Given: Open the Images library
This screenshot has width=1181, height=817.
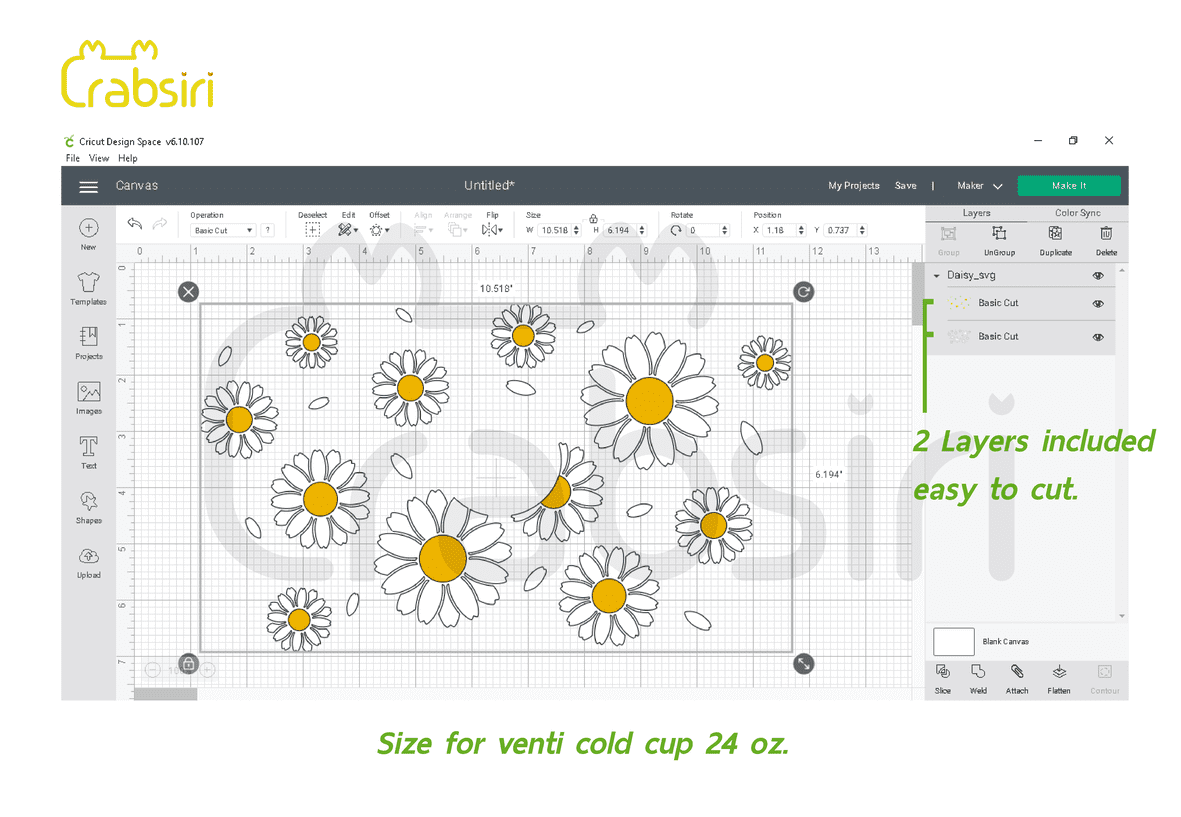Looking at the screenshot, I should (88, 396).
